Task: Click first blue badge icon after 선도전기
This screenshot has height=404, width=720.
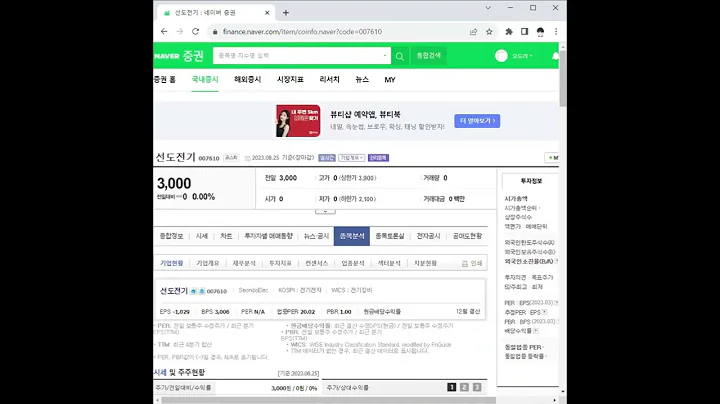Action: point(193,291)
